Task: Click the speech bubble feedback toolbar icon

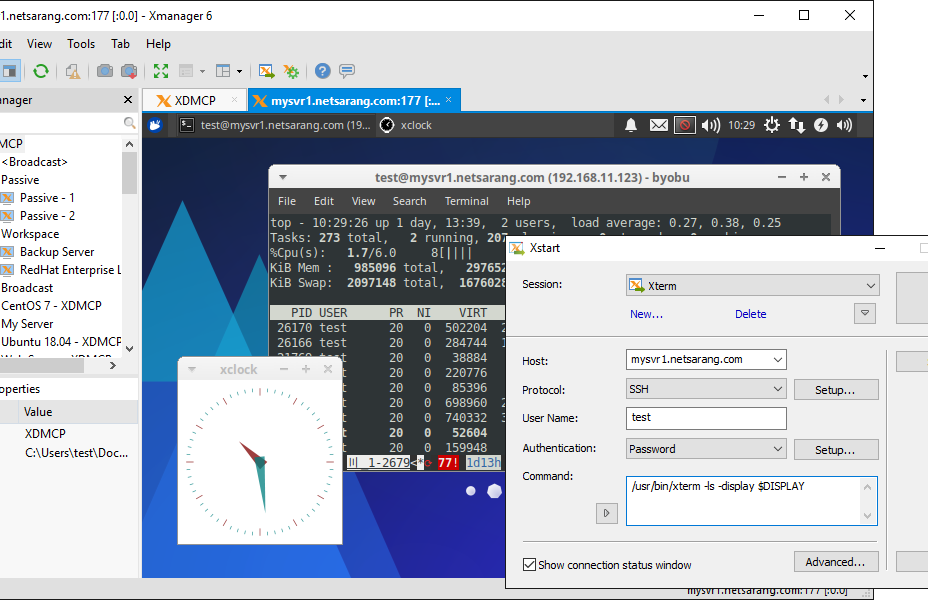Action: coord(347,71)
